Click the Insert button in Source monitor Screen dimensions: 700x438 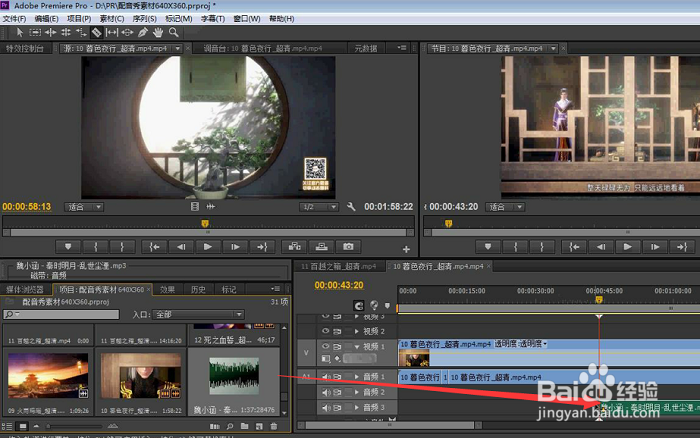(295, 246)
